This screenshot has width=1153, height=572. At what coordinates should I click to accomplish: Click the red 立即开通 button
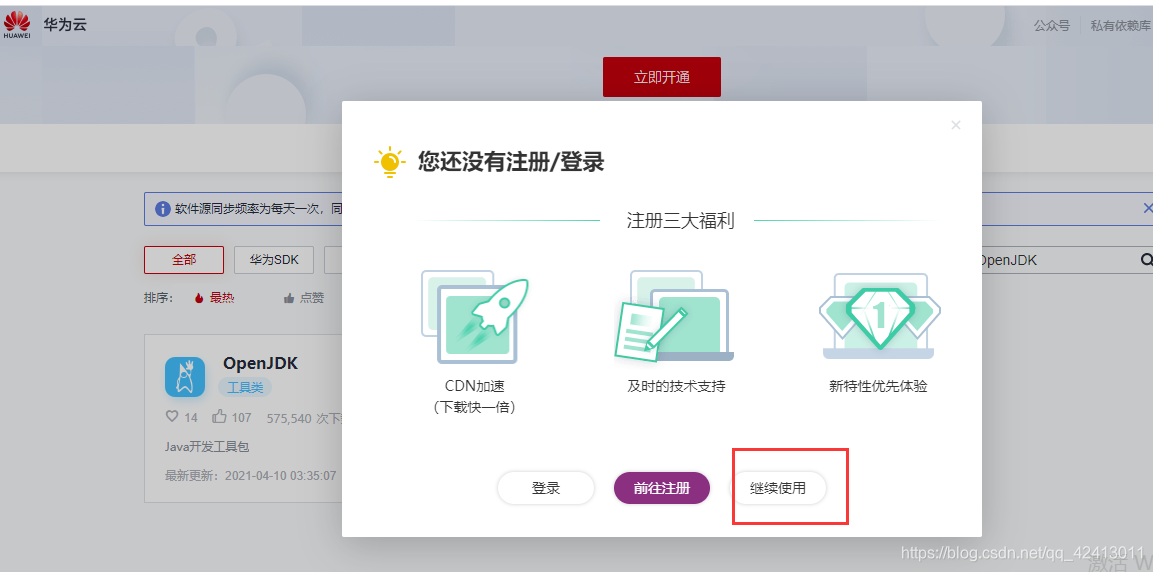pyautogui.click(x=662, y=77)
